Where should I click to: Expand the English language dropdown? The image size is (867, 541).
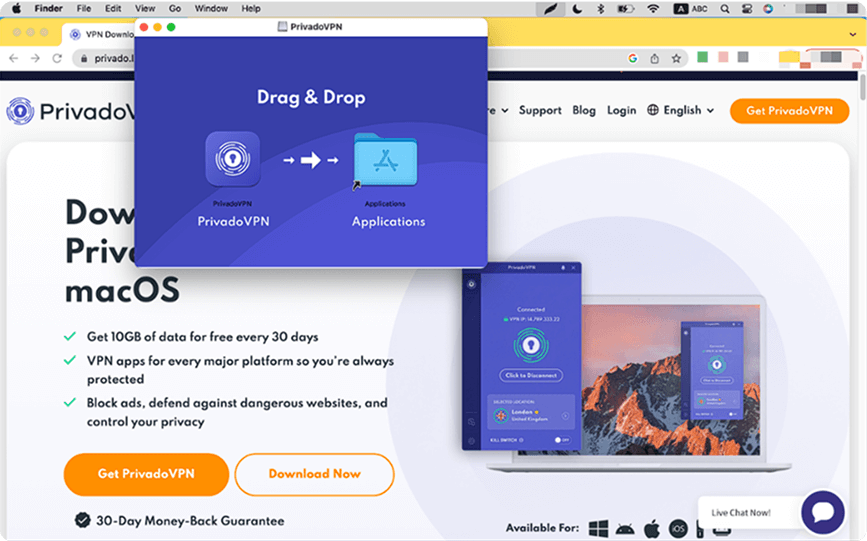[x=681, y=111]
